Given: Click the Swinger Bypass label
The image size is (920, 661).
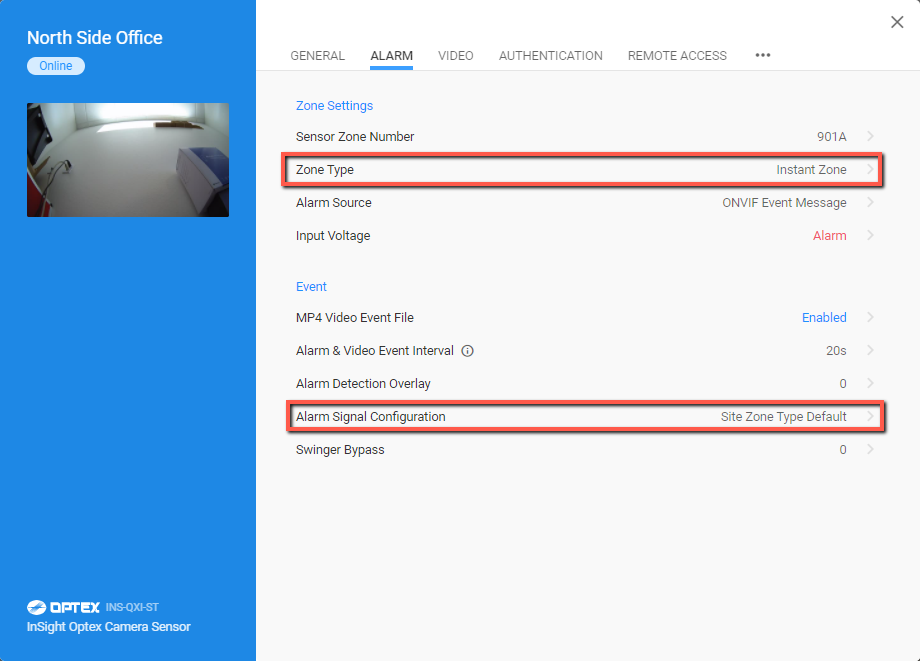Looking at the screenshot, I should [340, 450].
